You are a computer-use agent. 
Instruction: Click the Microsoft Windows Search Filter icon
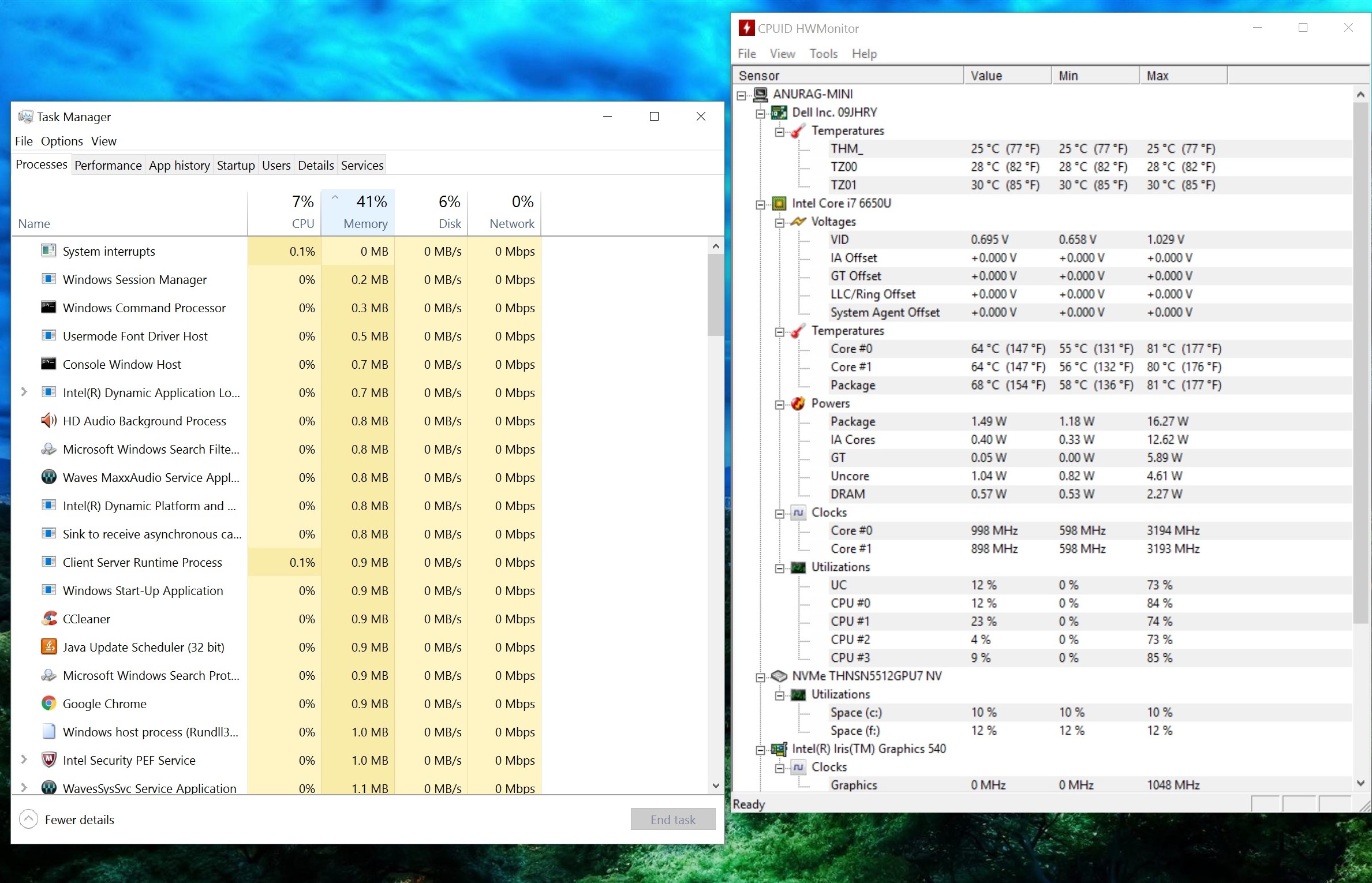pyautogui.click(x=49, y=449)
